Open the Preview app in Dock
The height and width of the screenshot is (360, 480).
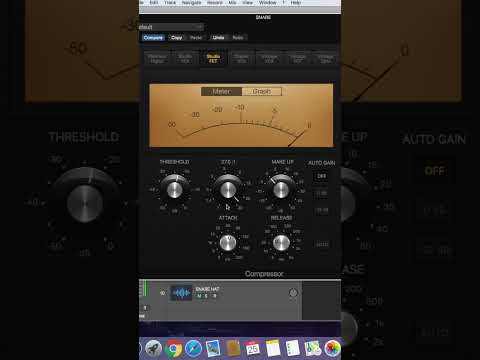[x=213, y=349]
